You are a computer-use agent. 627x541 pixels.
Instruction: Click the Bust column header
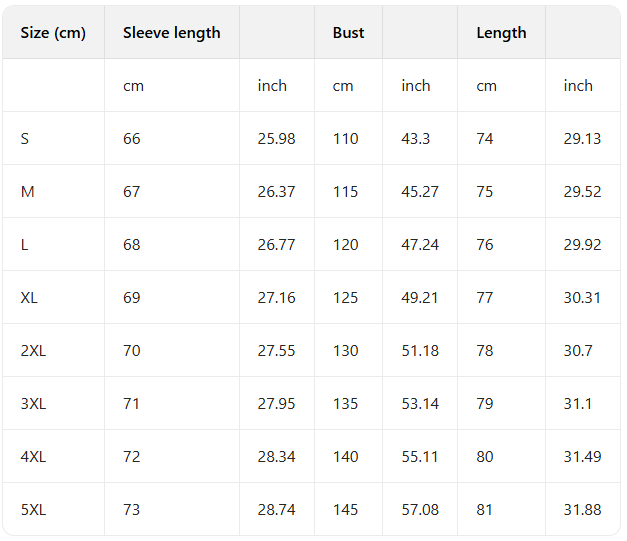pos(348,33)
